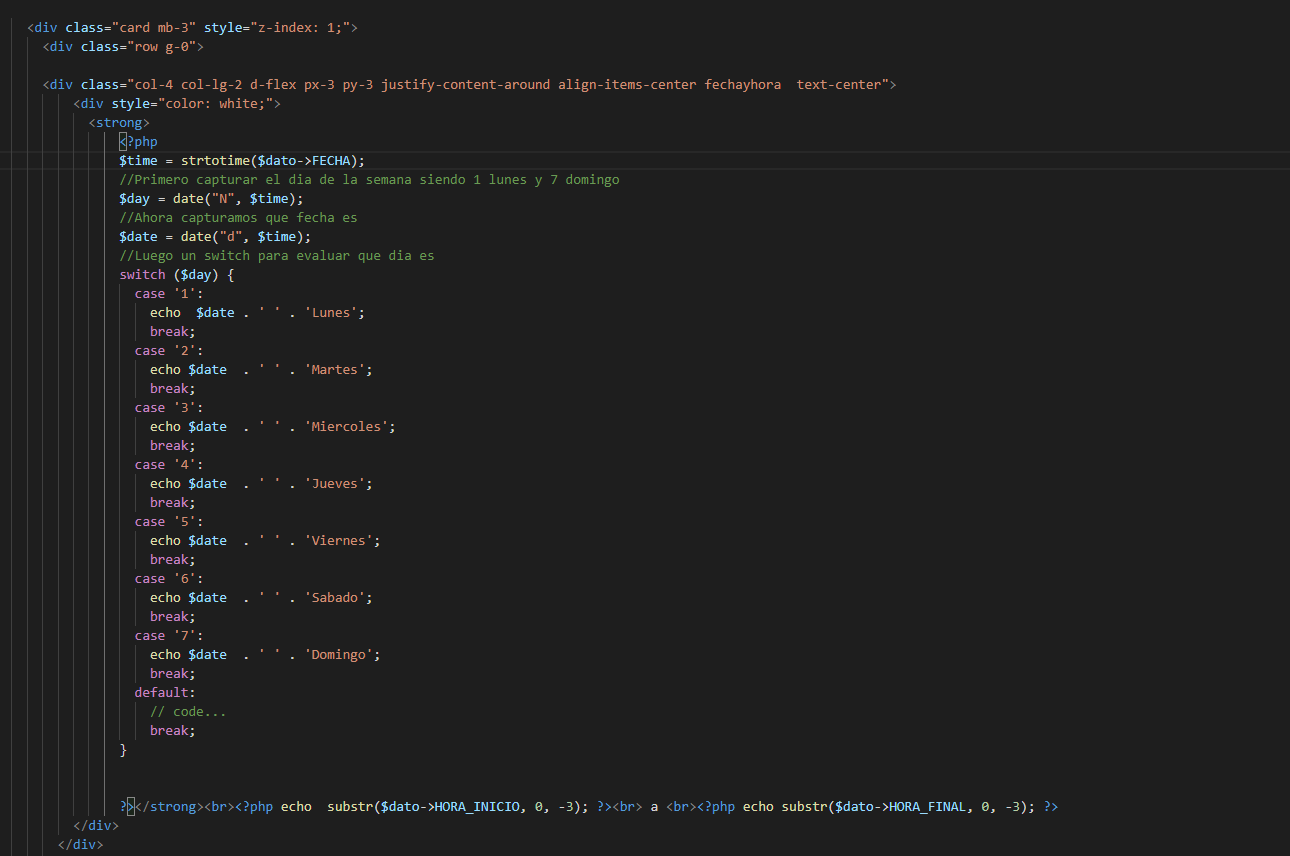Click the div style="color: white;" line
This screenshot has width=1290, height=856.
pos(178,103)
